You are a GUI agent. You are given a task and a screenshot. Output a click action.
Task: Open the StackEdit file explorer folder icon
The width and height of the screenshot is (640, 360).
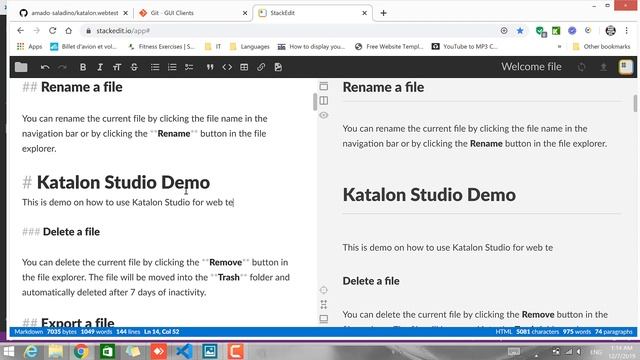pyautogui.click(x=21, y=67)
